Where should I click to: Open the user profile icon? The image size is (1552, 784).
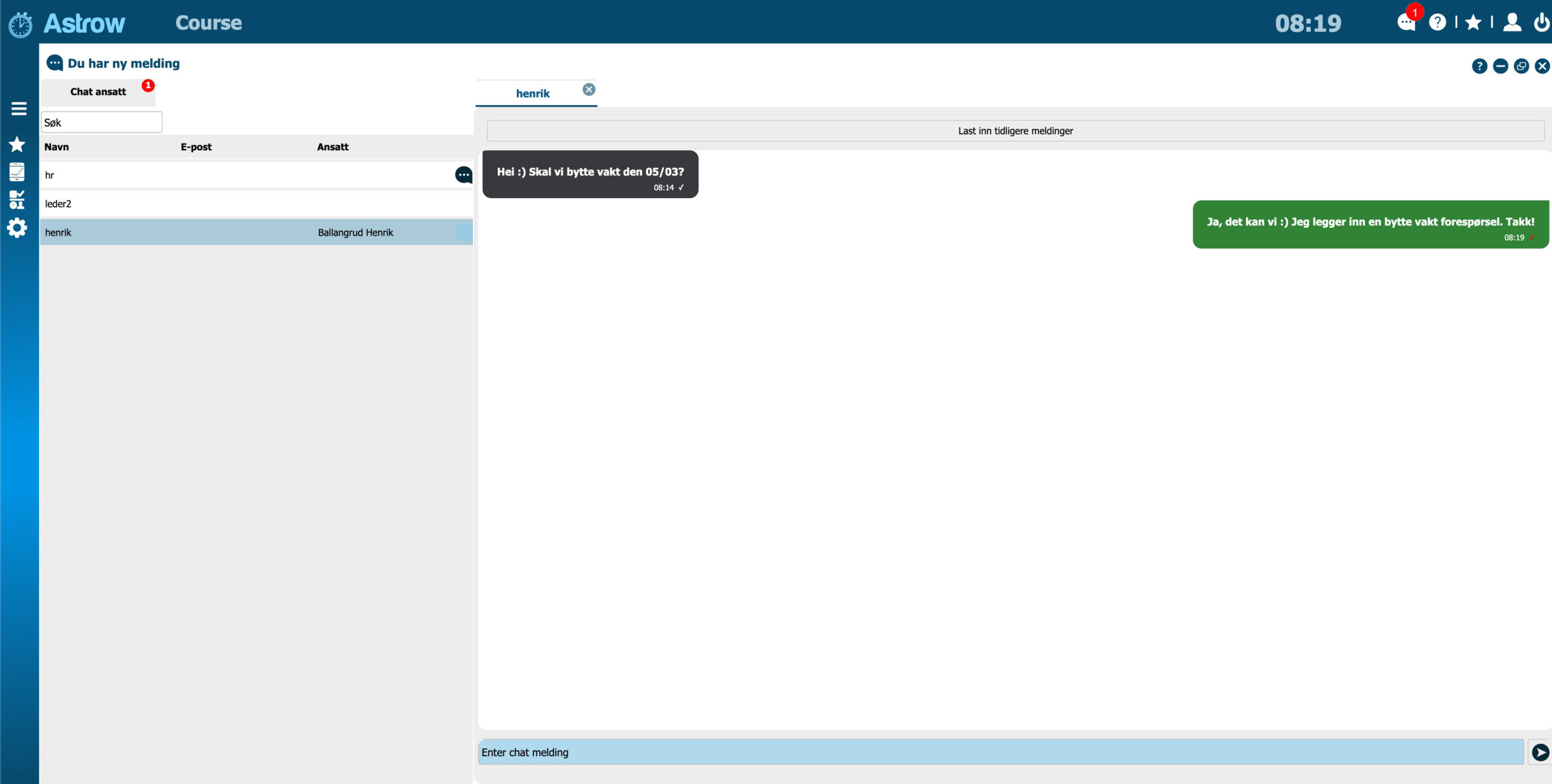click(x=1511, y=23)
